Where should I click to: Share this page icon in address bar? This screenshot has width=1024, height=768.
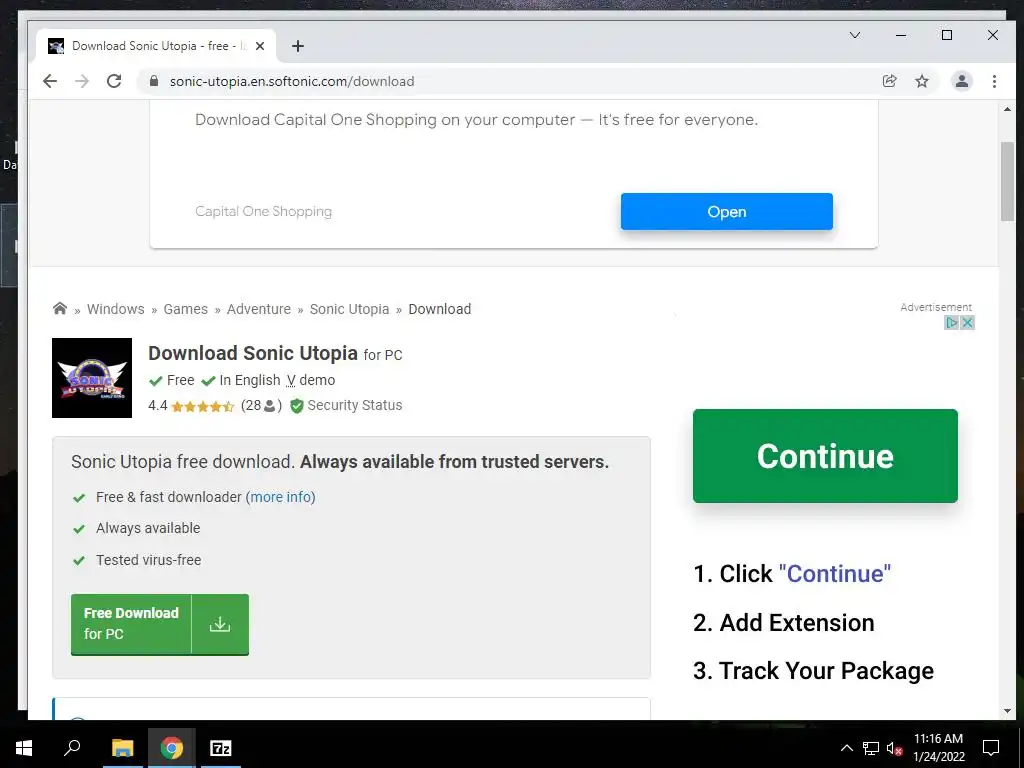click(889, 81)
